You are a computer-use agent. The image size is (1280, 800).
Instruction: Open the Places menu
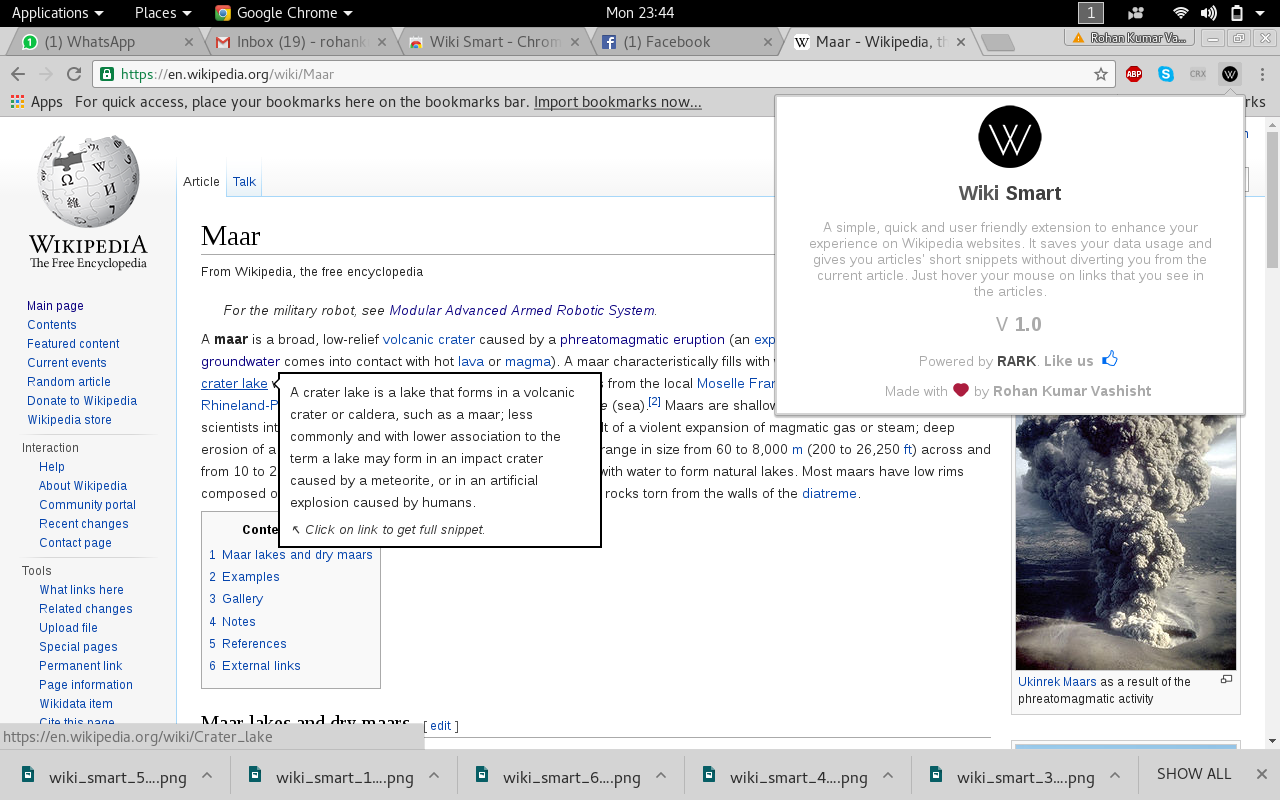click(155, 13)
